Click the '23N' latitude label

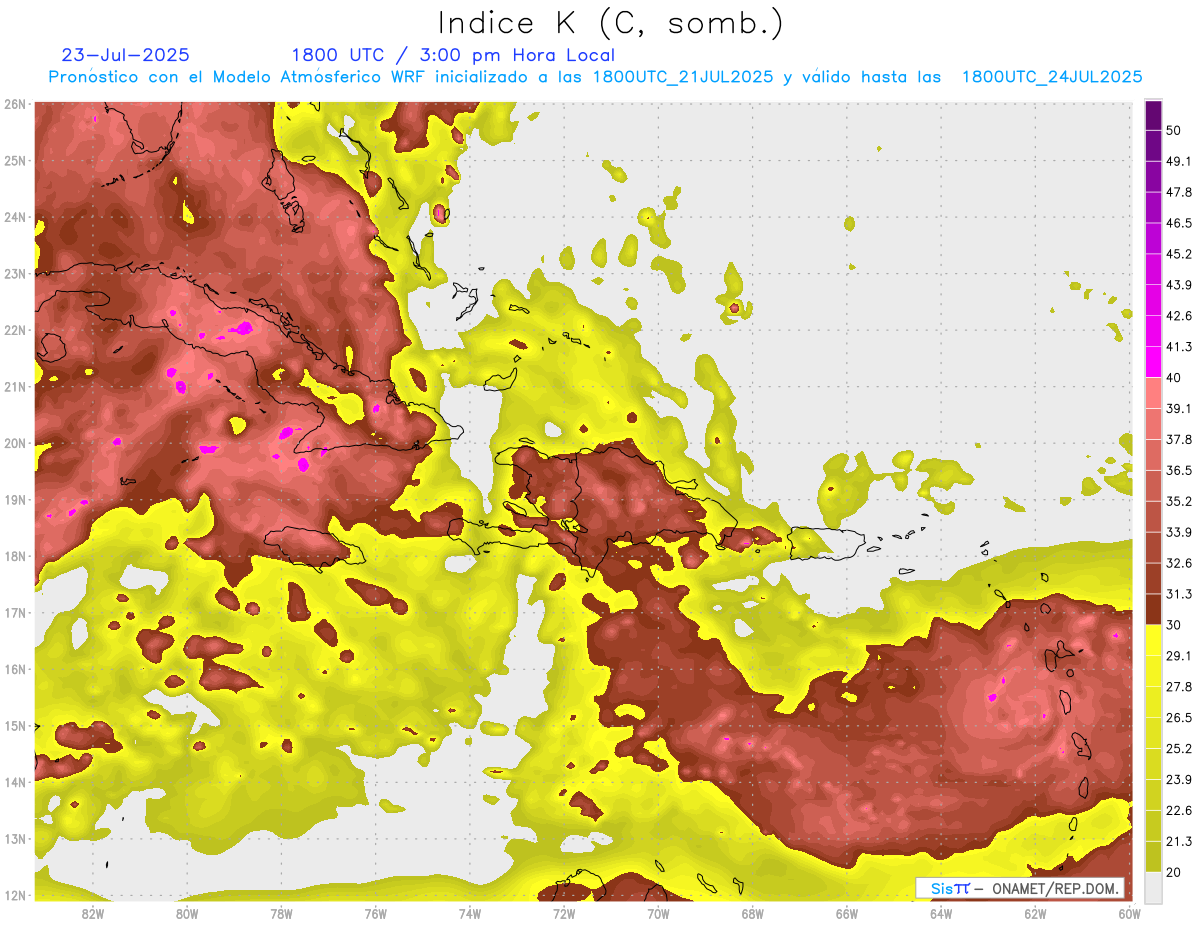(15, 273)
